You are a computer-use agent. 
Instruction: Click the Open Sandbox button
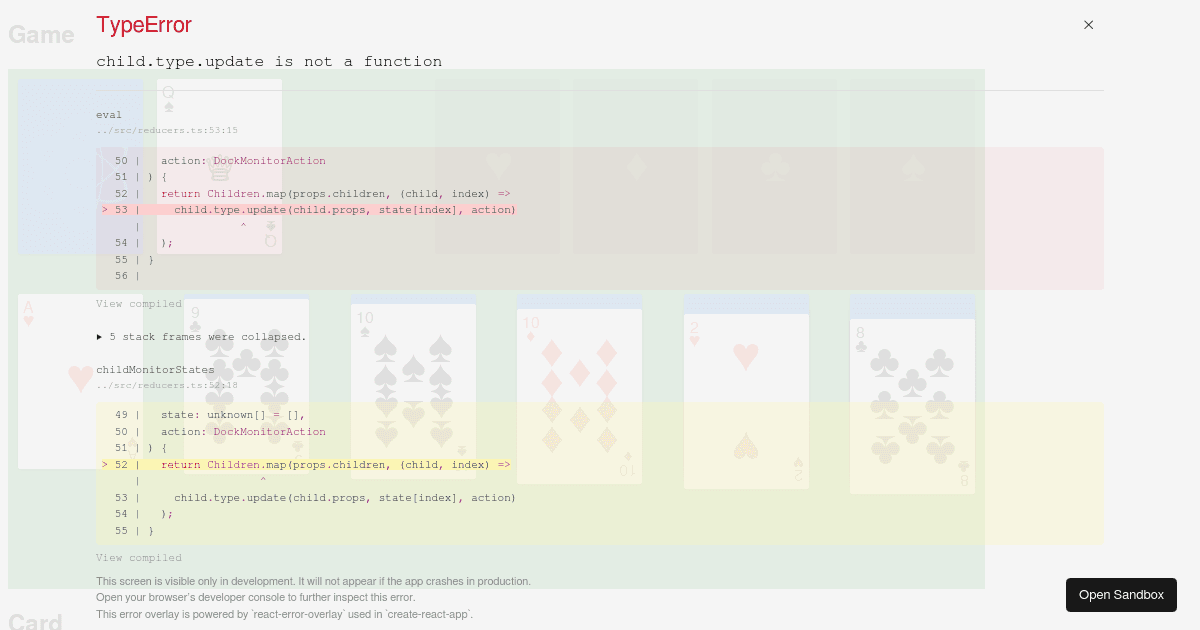pos(1121,594)
